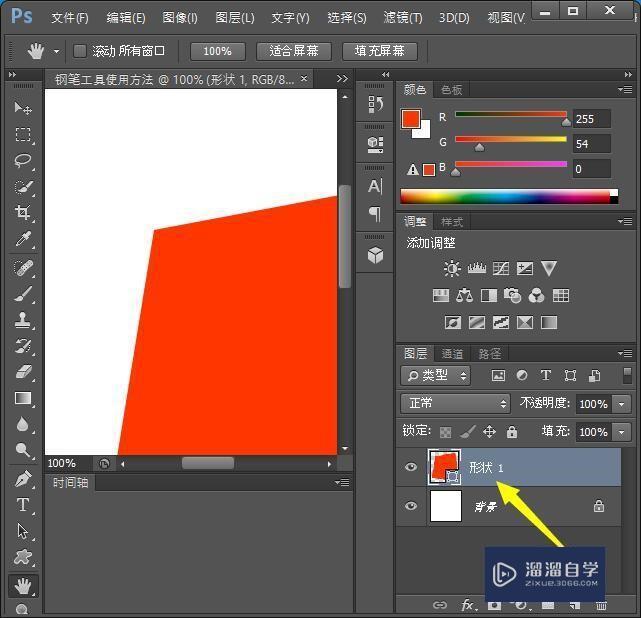This screenshot has height=618, width=641.
Task: Click the 填充屏幕 button
Action: tap(380, 51)
